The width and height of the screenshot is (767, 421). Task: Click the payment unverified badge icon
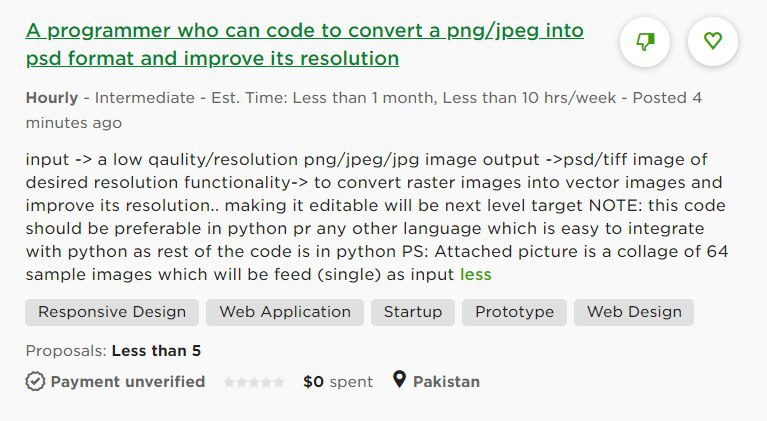pyautogui.click(x=35, y=381)
